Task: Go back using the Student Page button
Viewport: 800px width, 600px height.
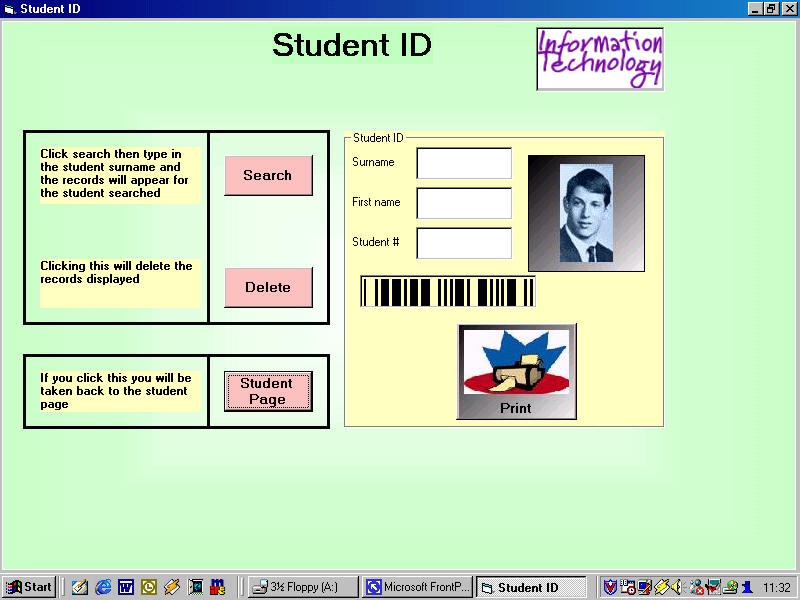Action: (x=268, y=391)
